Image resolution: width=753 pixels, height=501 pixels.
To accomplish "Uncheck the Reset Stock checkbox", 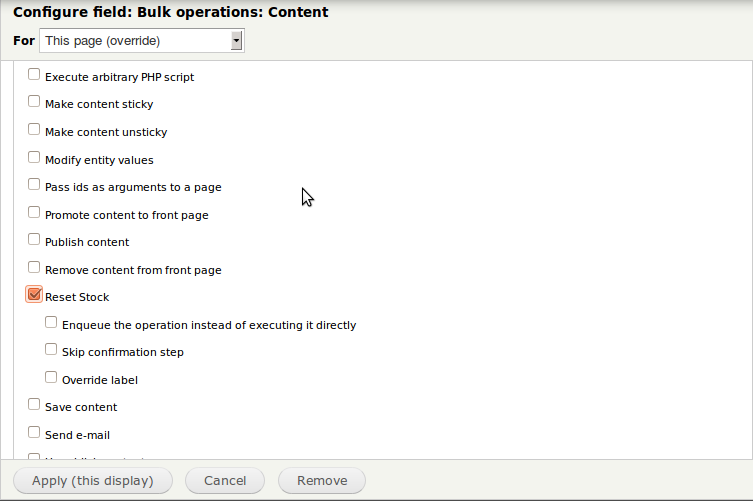I will (x=34, y=295).
